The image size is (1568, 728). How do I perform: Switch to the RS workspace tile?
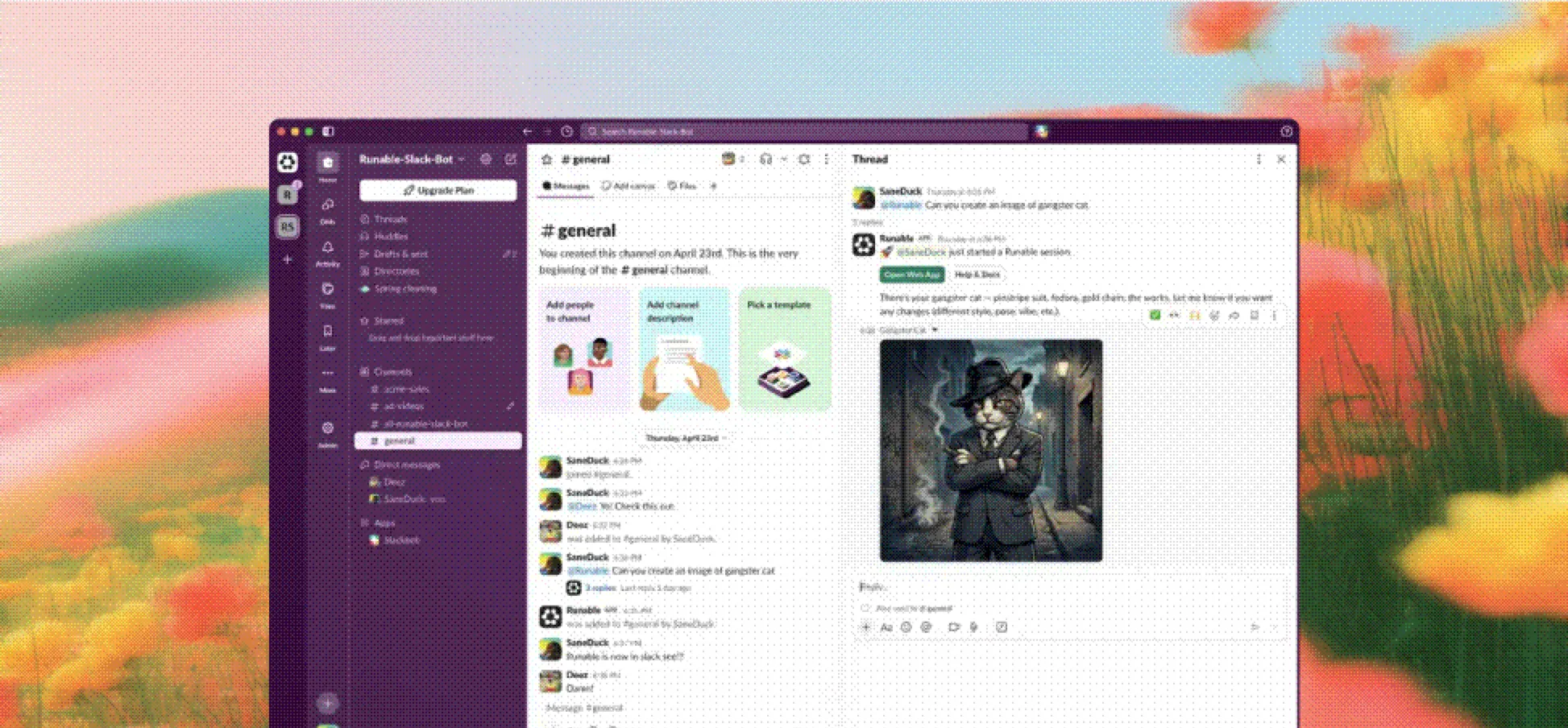pyautogui.click(x=288, y=227)
